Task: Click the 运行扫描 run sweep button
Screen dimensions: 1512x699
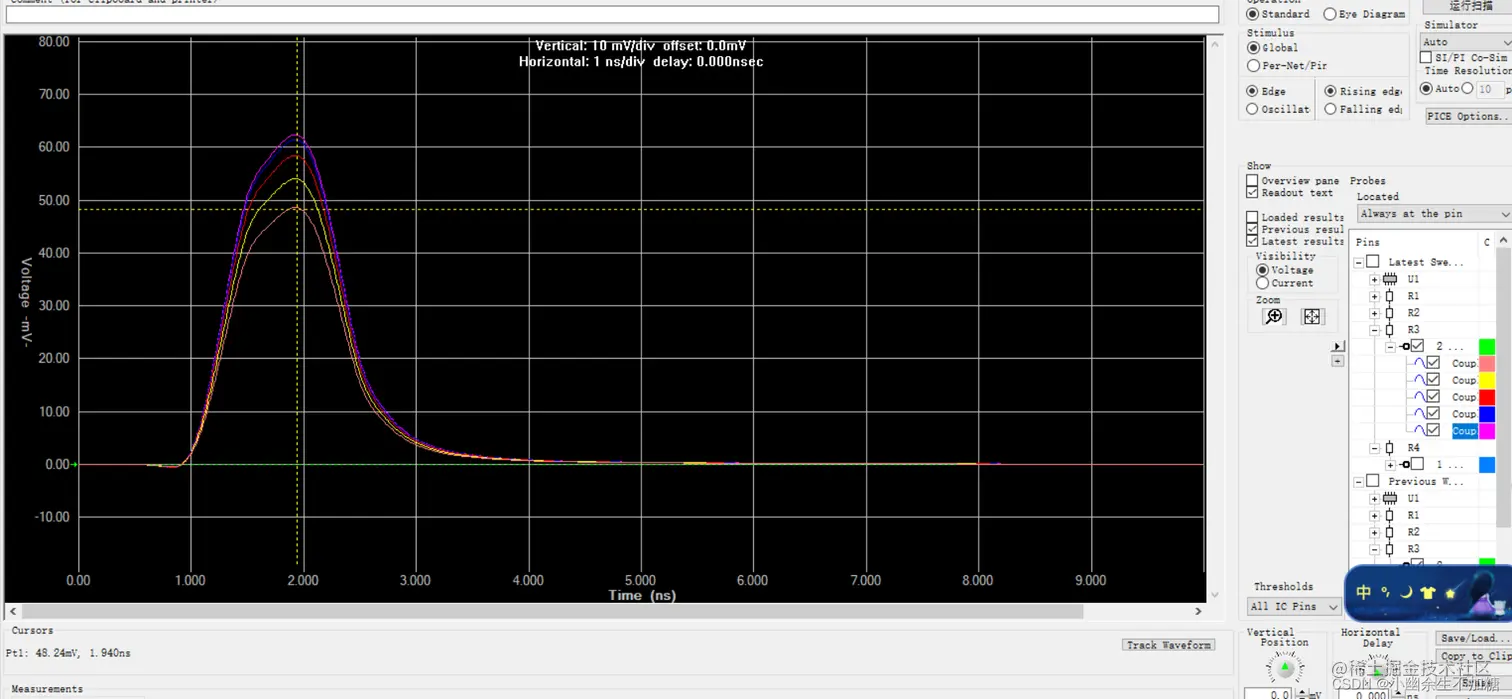Action: click(1468, 6)
